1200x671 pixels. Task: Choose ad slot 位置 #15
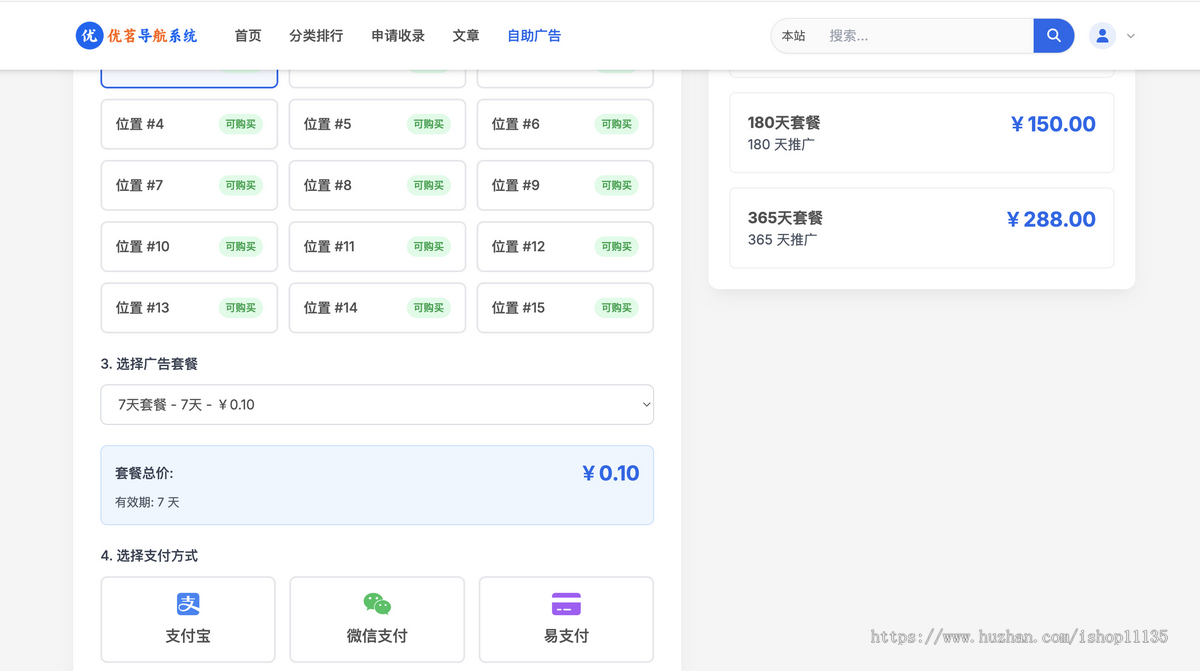(565, 307)
